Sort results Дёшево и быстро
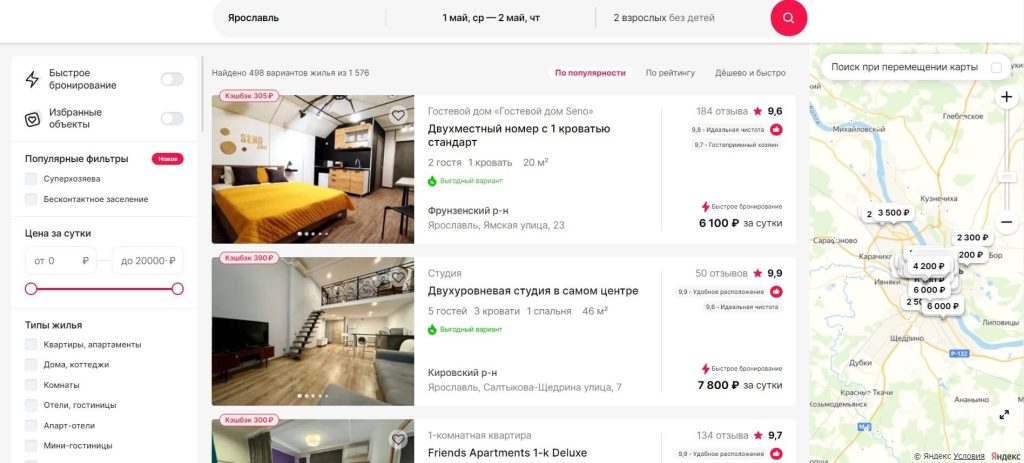The width and height of the screenshot is (1024, 463). click(x=750, y=73)
